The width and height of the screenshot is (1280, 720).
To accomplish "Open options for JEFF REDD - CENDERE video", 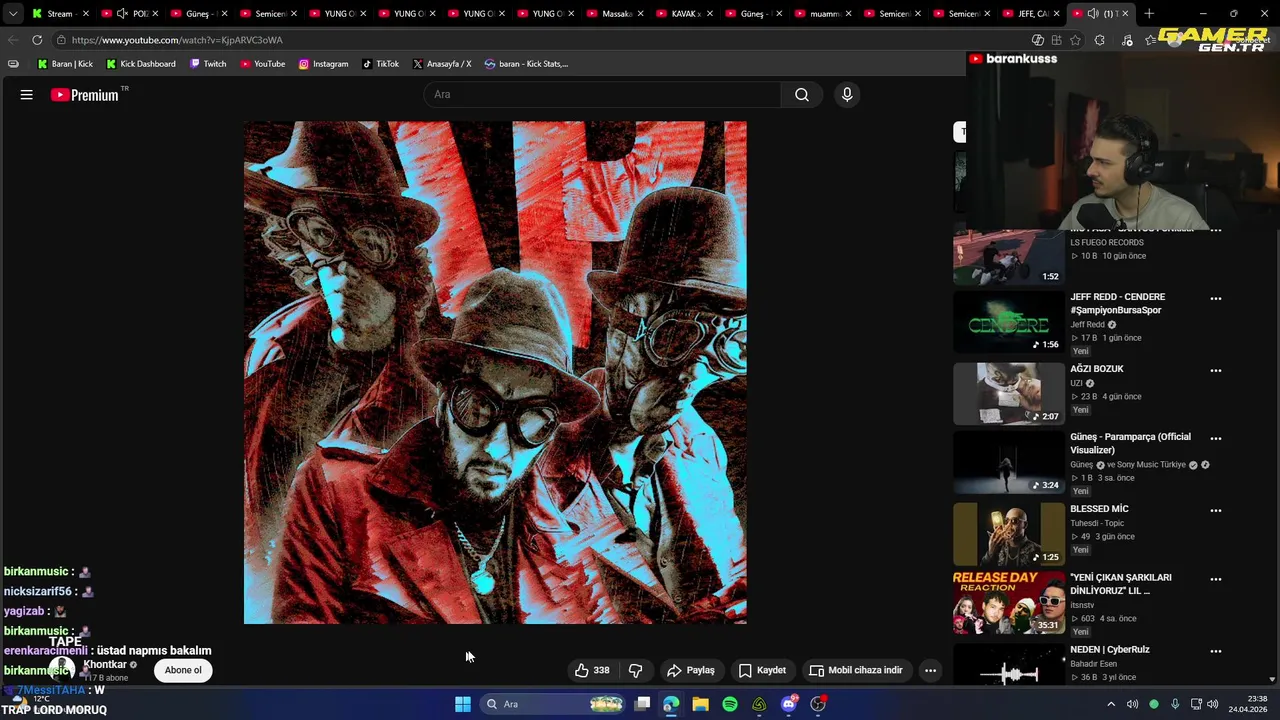I will pos(1216,298).
